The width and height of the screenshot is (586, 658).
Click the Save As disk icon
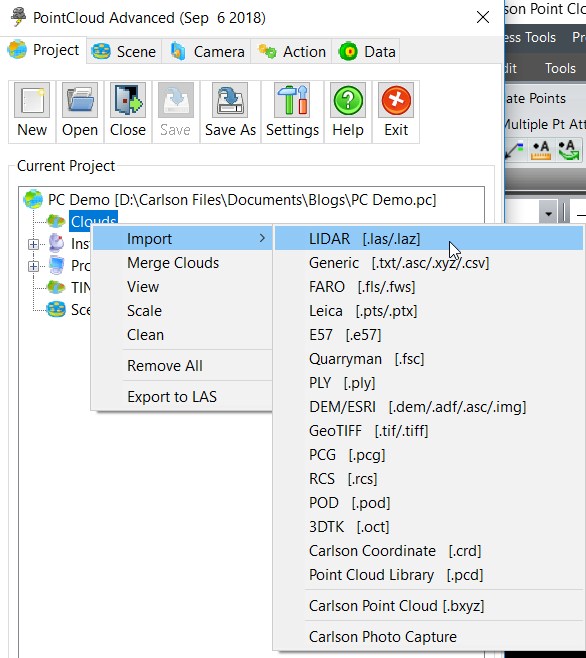coord(230,100)
